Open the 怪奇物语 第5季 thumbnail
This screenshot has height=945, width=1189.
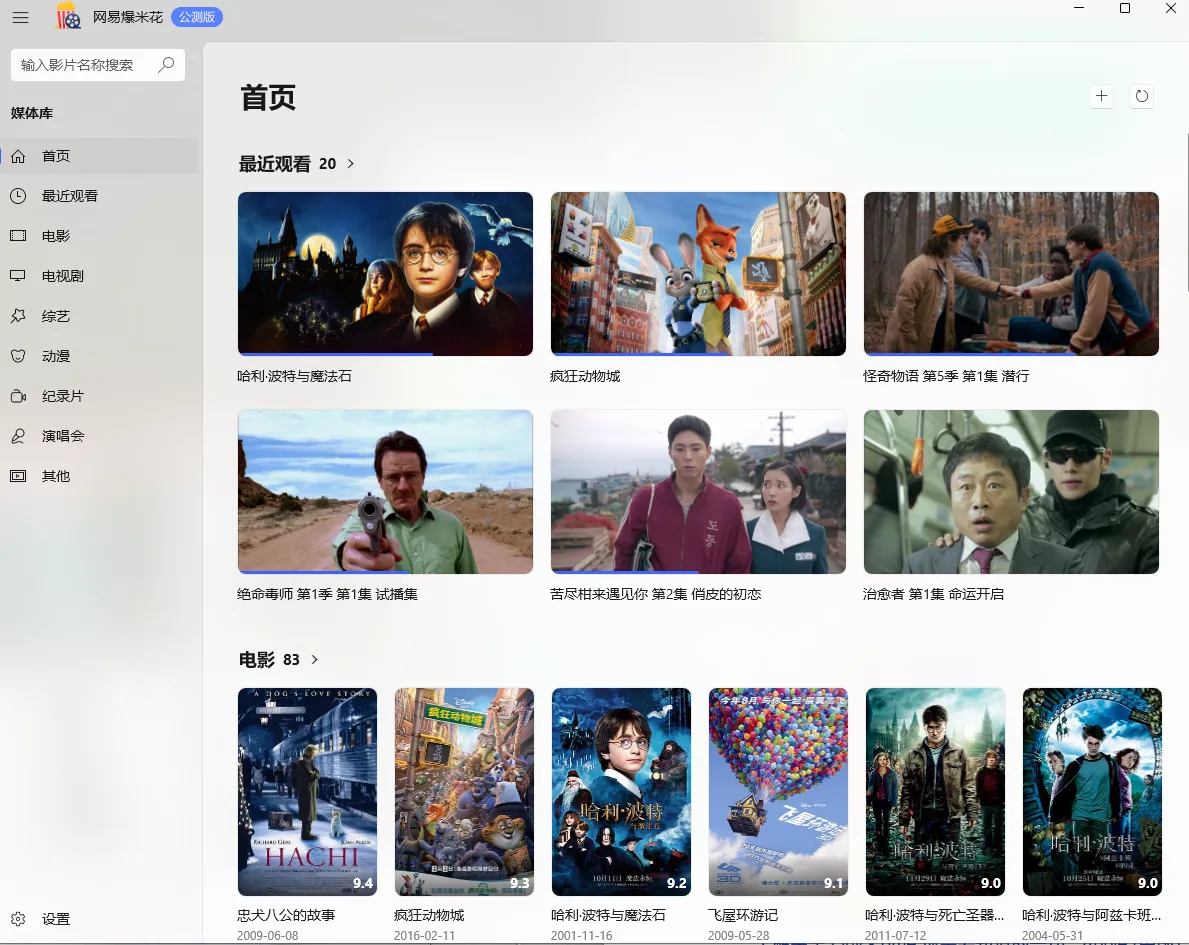pyautogui.click(x=1011, y=274)
